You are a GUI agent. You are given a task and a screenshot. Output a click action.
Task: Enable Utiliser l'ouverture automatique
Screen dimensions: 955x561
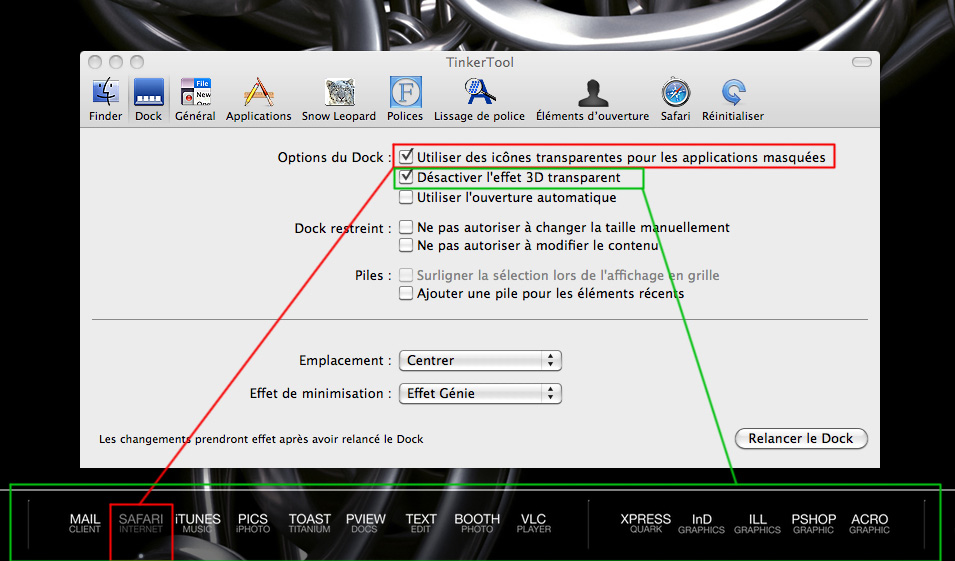point(406,197)
